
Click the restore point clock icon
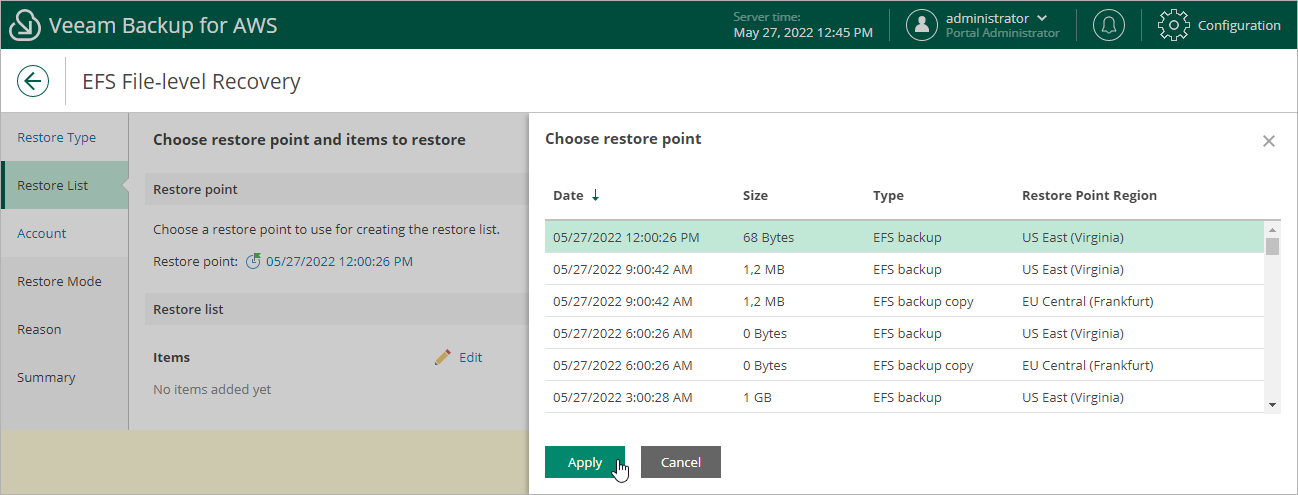[253, 262]
